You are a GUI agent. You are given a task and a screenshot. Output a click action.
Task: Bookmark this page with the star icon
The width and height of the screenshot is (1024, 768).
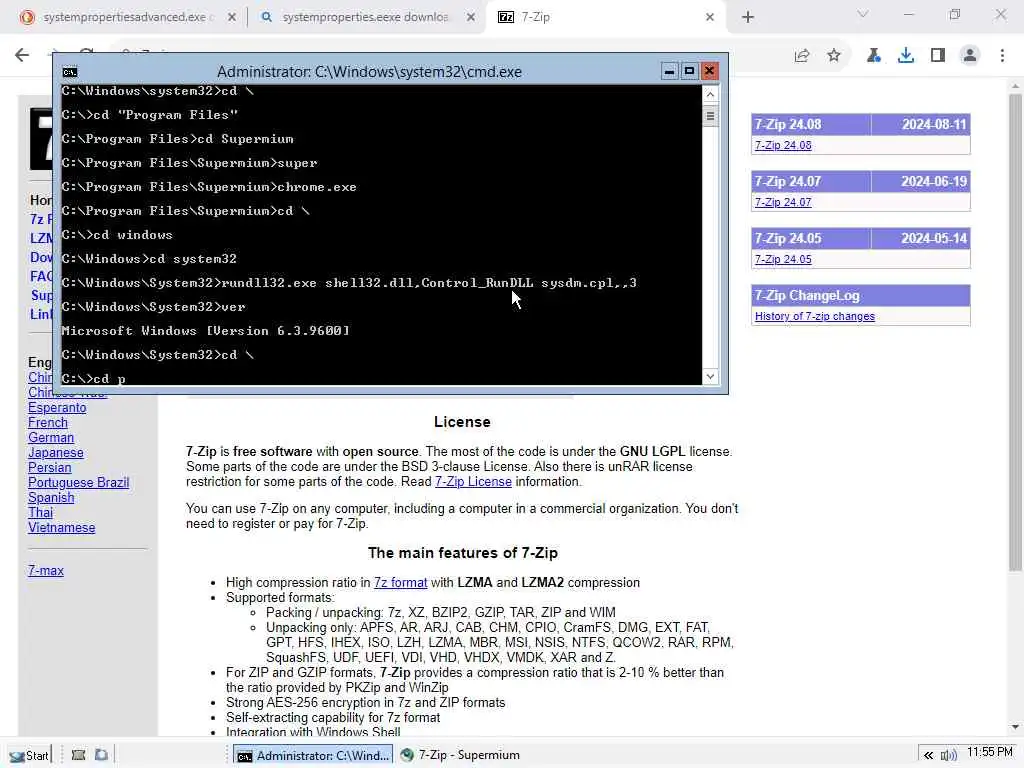tap(834, 56)
